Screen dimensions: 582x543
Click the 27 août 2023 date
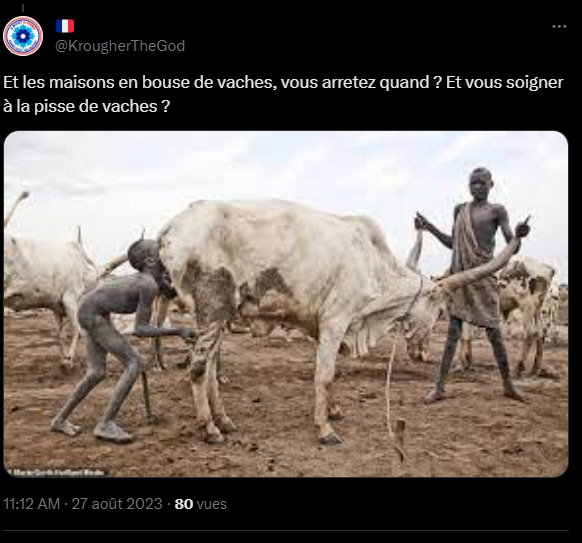tap(117, 504)
